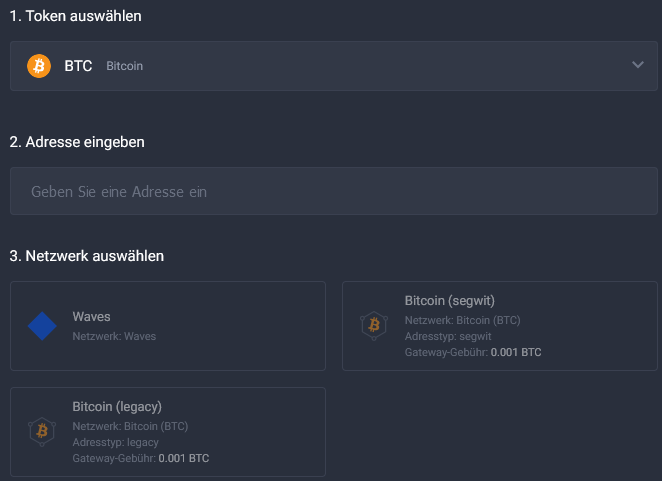Expand the token dropdown chevron

tap(638, 65)
